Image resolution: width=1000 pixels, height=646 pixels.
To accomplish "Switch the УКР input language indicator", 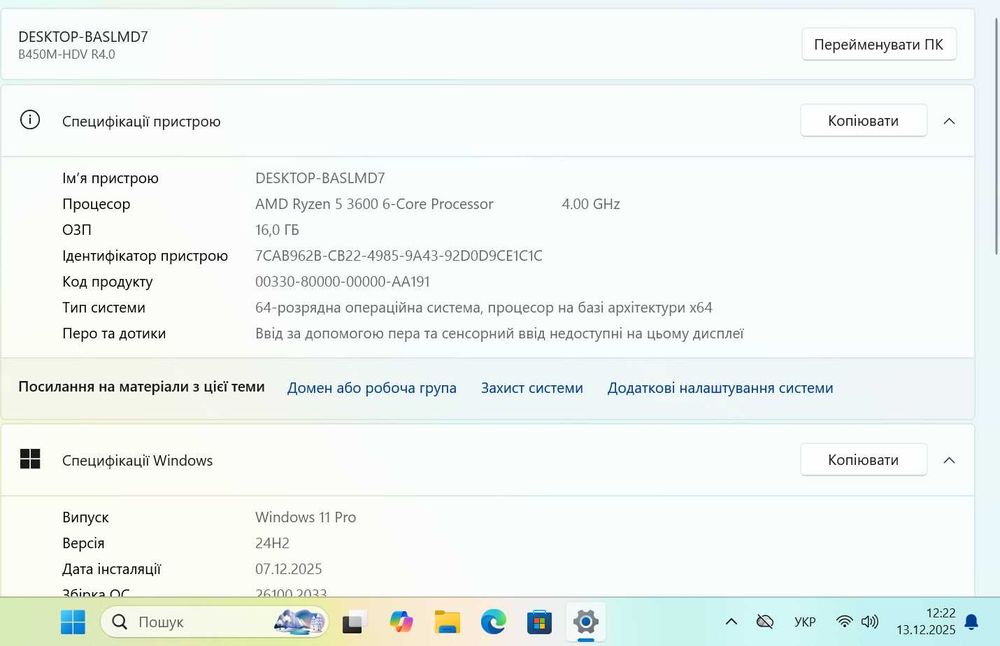I will pos(805,622).
